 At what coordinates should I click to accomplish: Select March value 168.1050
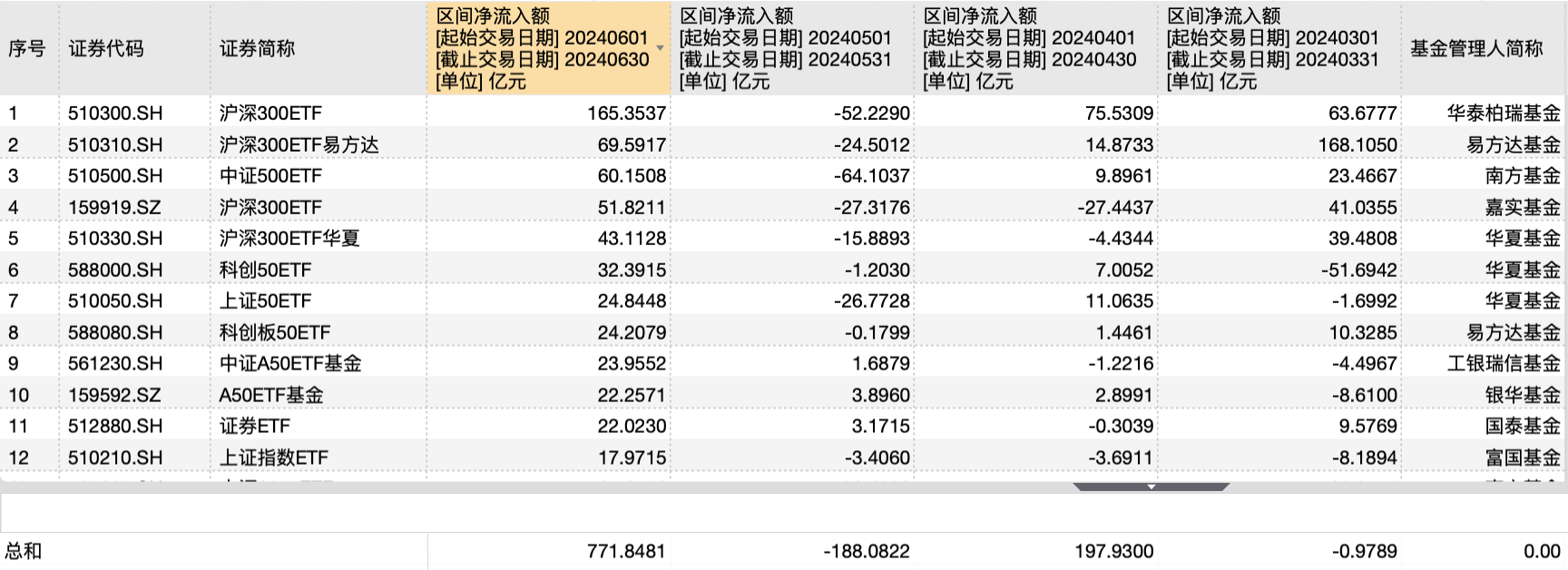1357,144
